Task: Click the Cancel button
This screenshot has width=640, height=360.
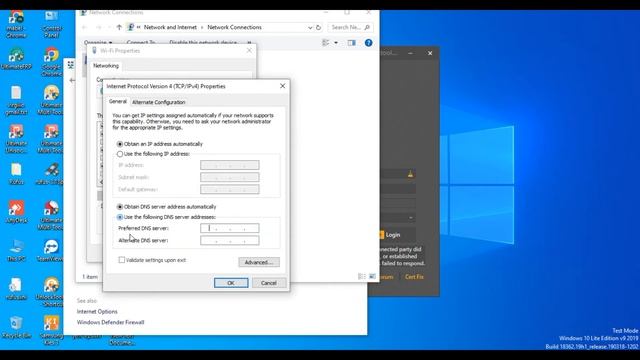Action: tap(269, 283)
